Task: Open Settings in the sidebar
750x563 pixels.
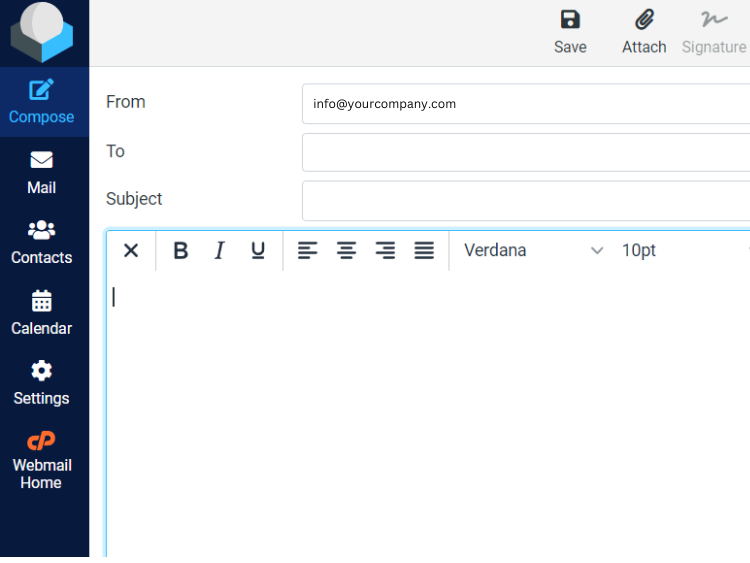Action: point(42,384)
